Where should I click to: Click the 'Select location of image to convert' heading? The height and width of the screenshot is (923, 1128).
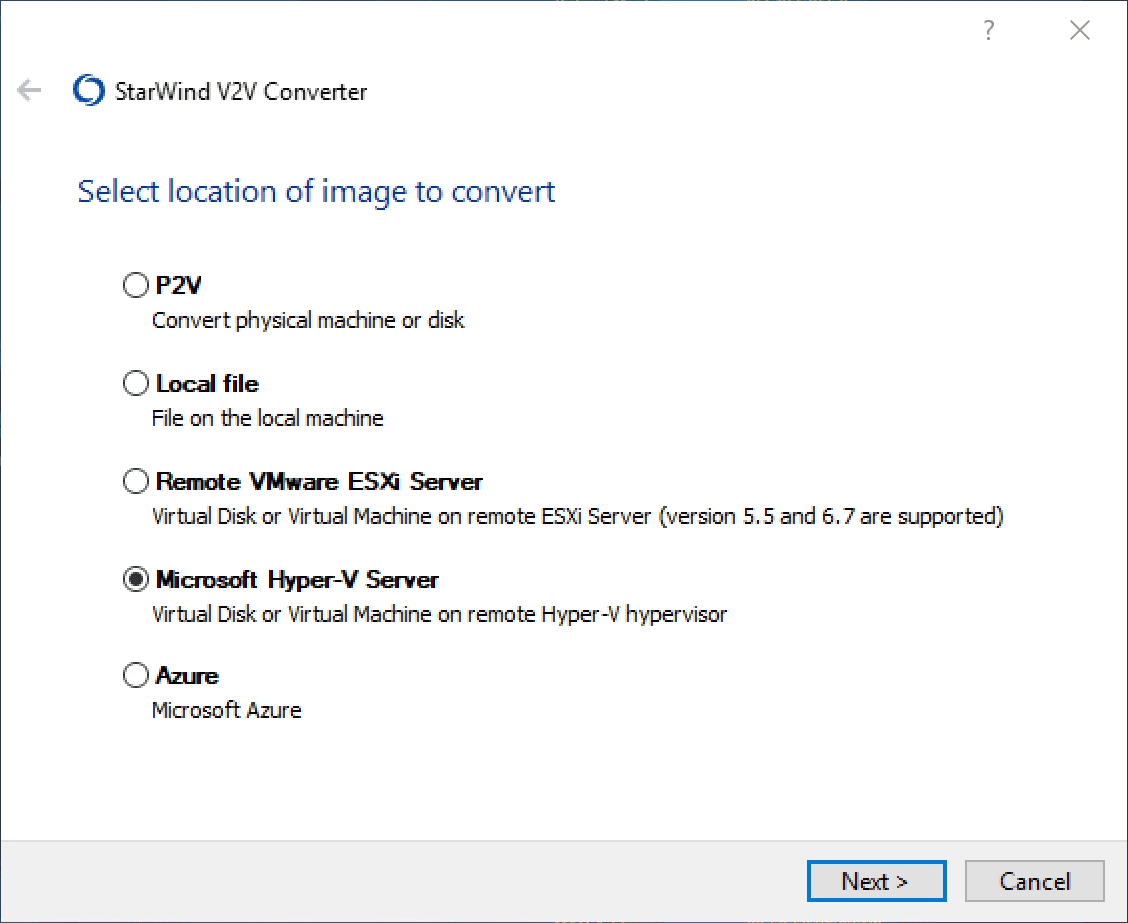pyautogui.click(x=316, y=191)
